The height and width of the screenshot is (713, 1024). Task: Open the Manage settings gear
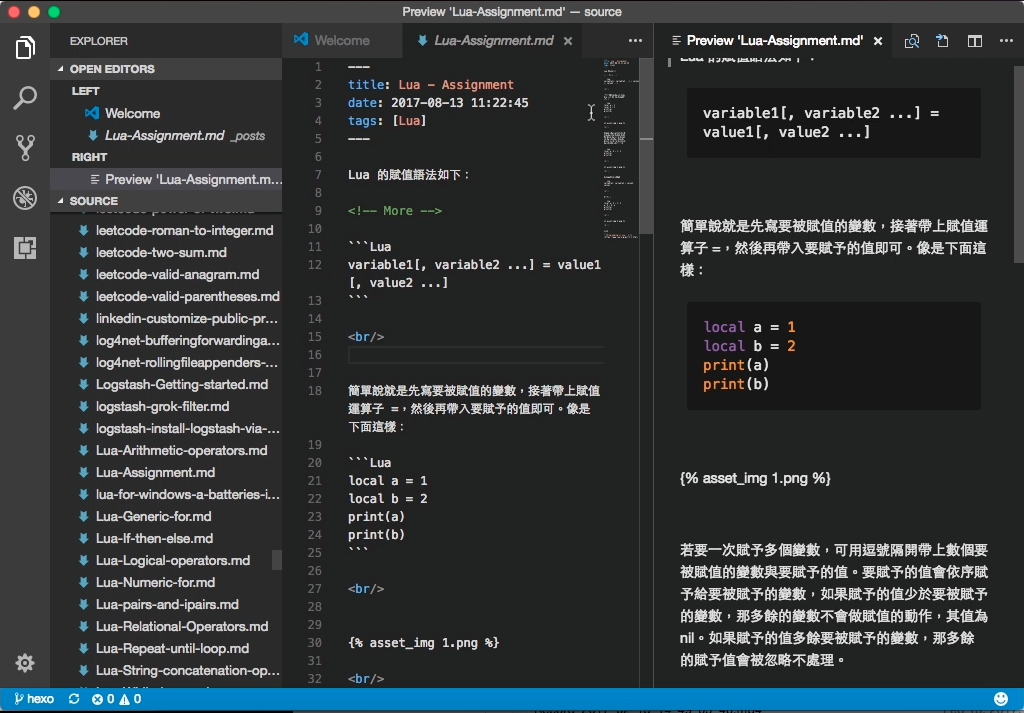[x=25, y=663]
